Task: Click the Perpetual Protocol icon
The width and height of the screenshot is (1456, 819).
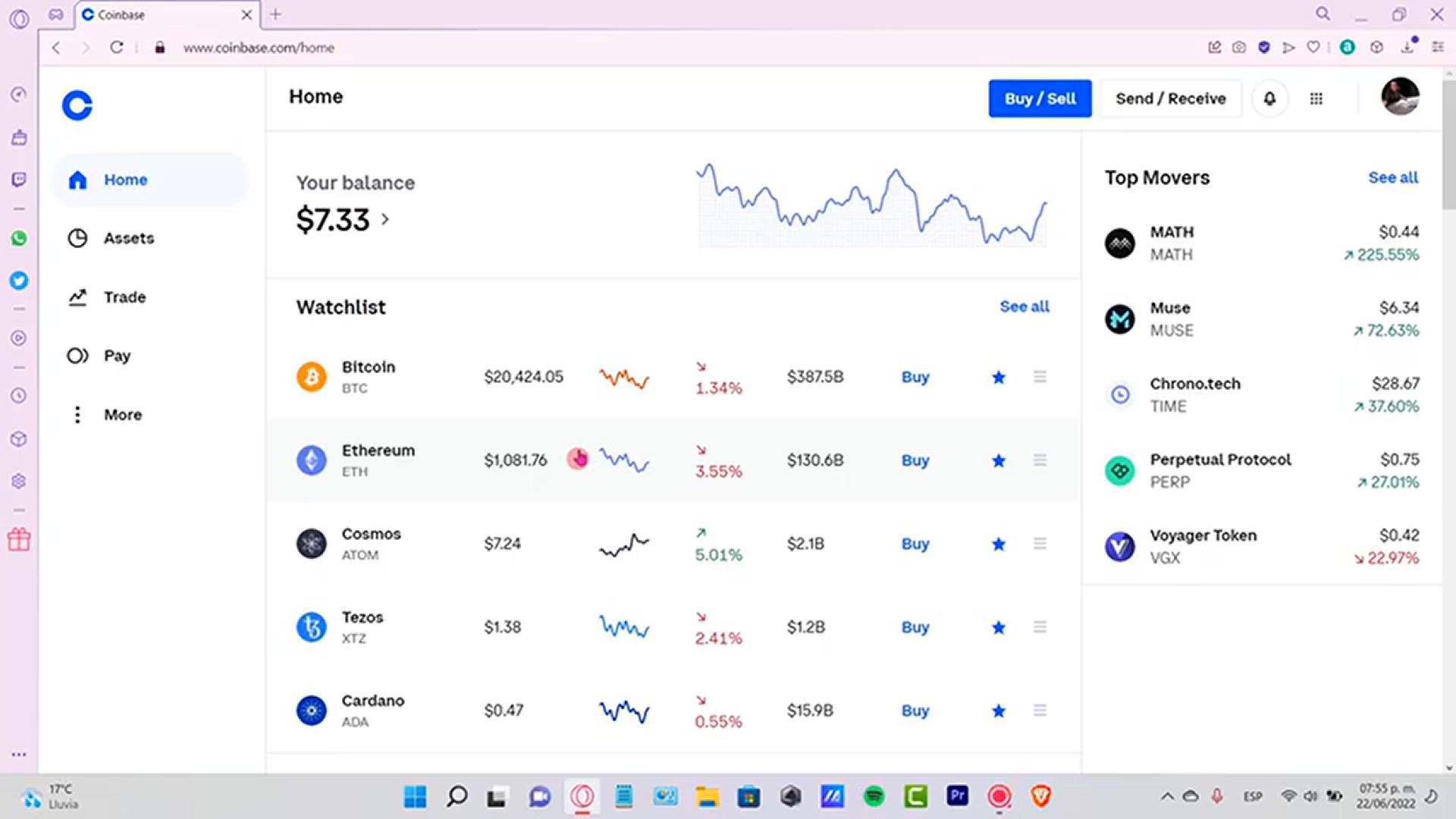Action: pos(1120,471)
